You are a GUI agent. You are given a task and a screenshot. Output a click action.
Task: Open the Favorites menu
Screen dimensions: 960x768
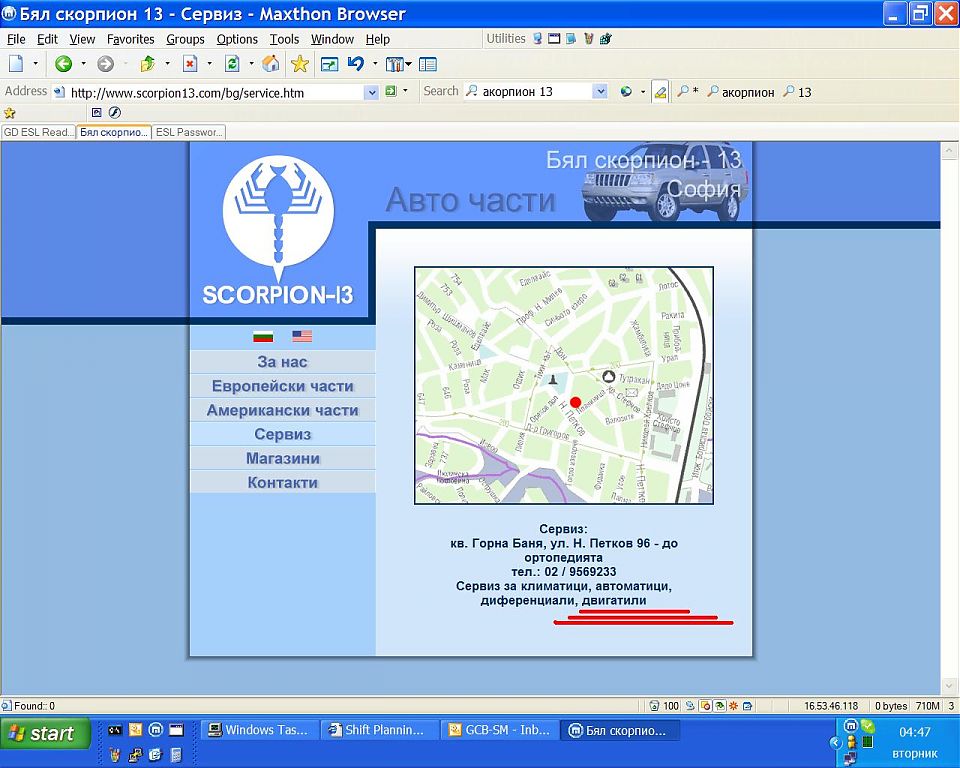point(130,39)
